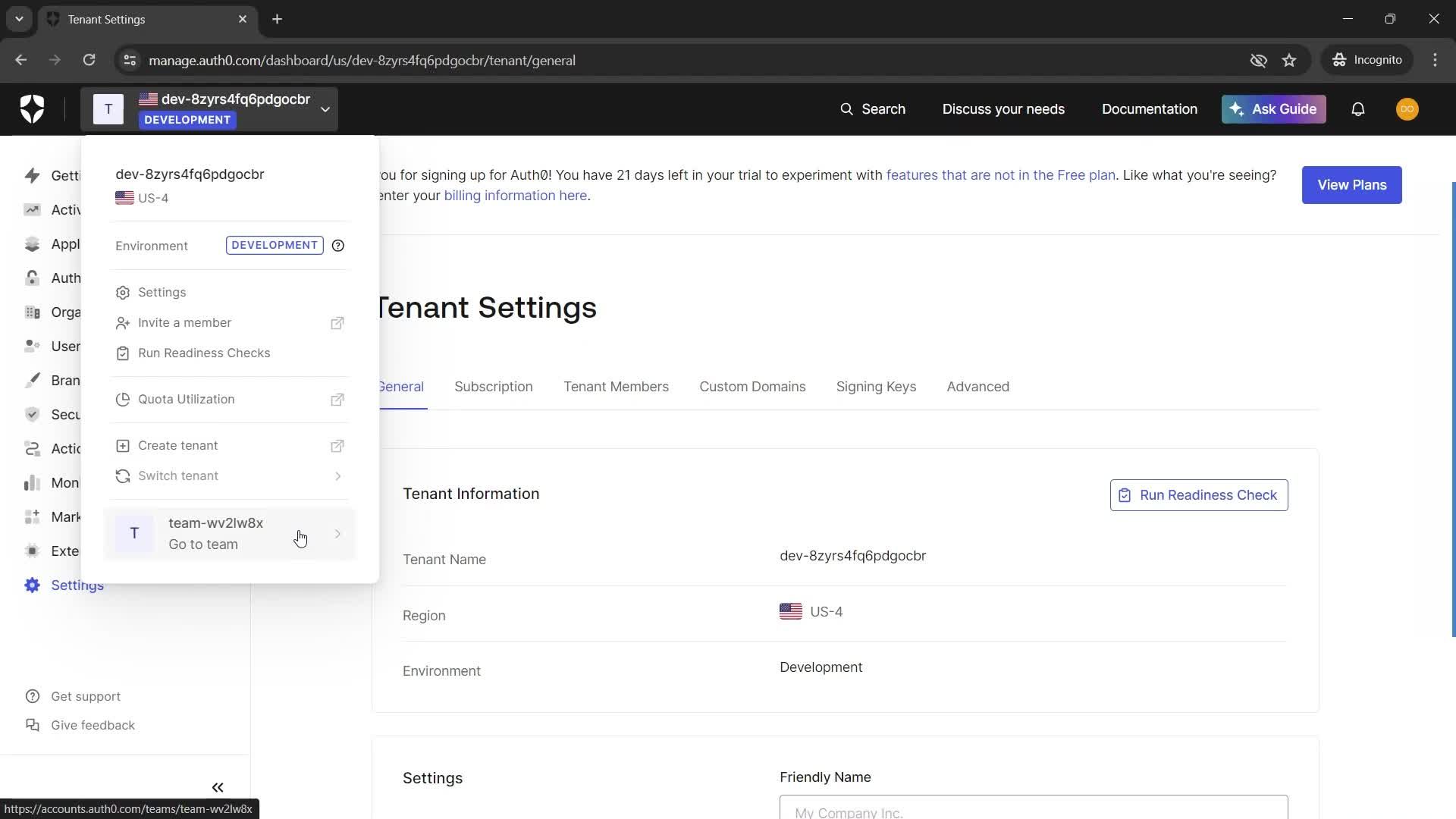Click the third-party cookies blocked eye icon
This screenshot has width=1456, height=819.
pyautogui.click(x=1258, y=61)
